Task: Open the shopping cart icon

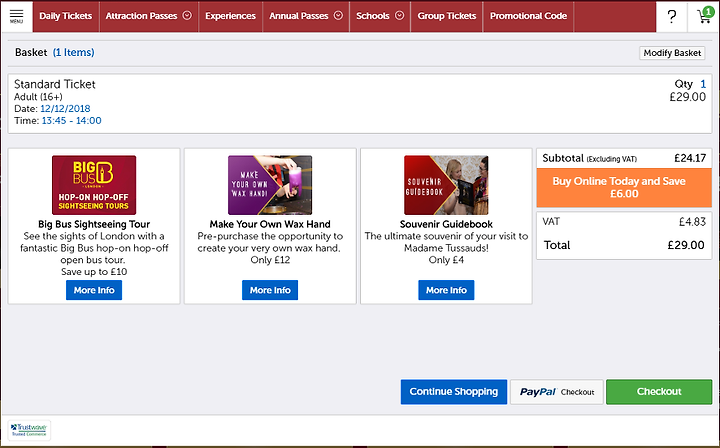Action: [x=704, y=17]
